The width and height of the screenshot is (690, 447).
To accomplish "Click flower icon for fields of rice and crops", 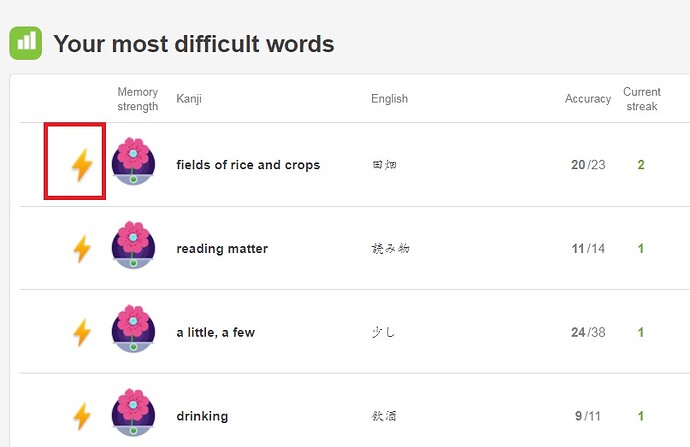I will coord(133,161).
